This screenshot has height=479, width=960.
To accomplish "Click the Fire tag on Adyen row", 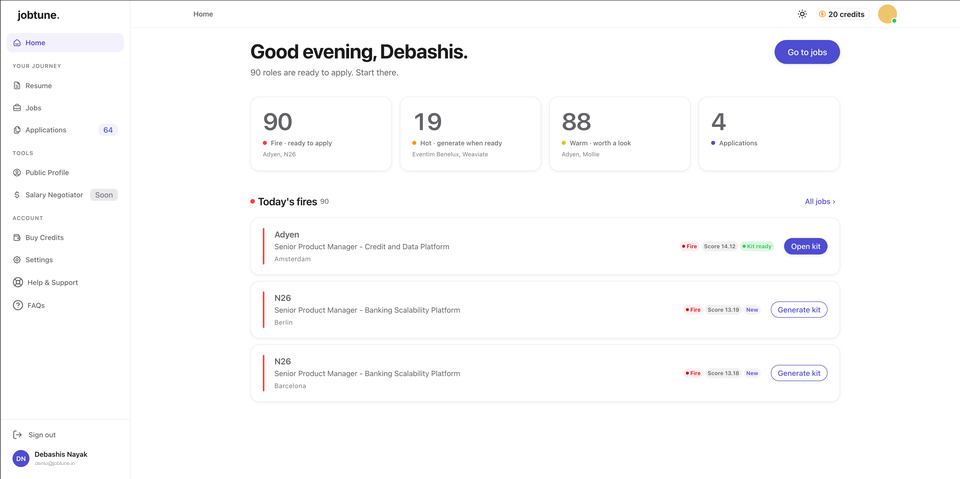I will 689,246.
